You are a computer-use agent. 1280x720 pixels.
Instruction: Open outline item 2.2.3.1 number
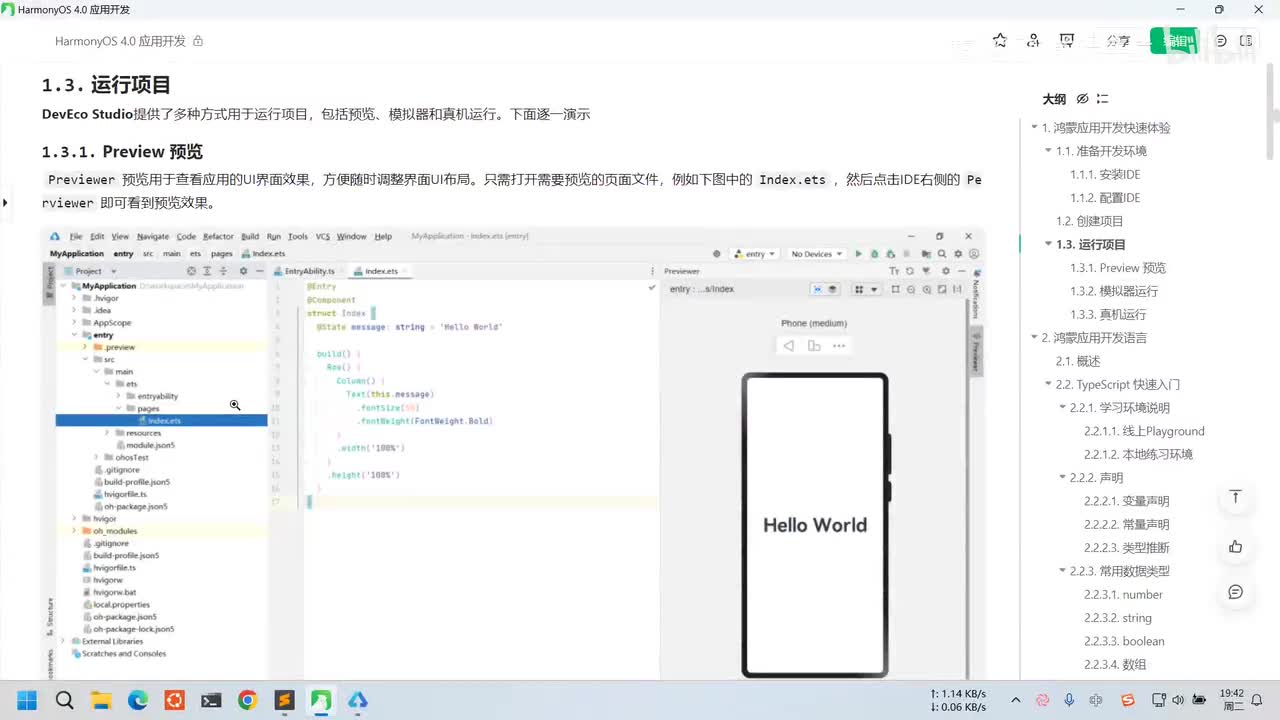click(x=1123, y=594)
